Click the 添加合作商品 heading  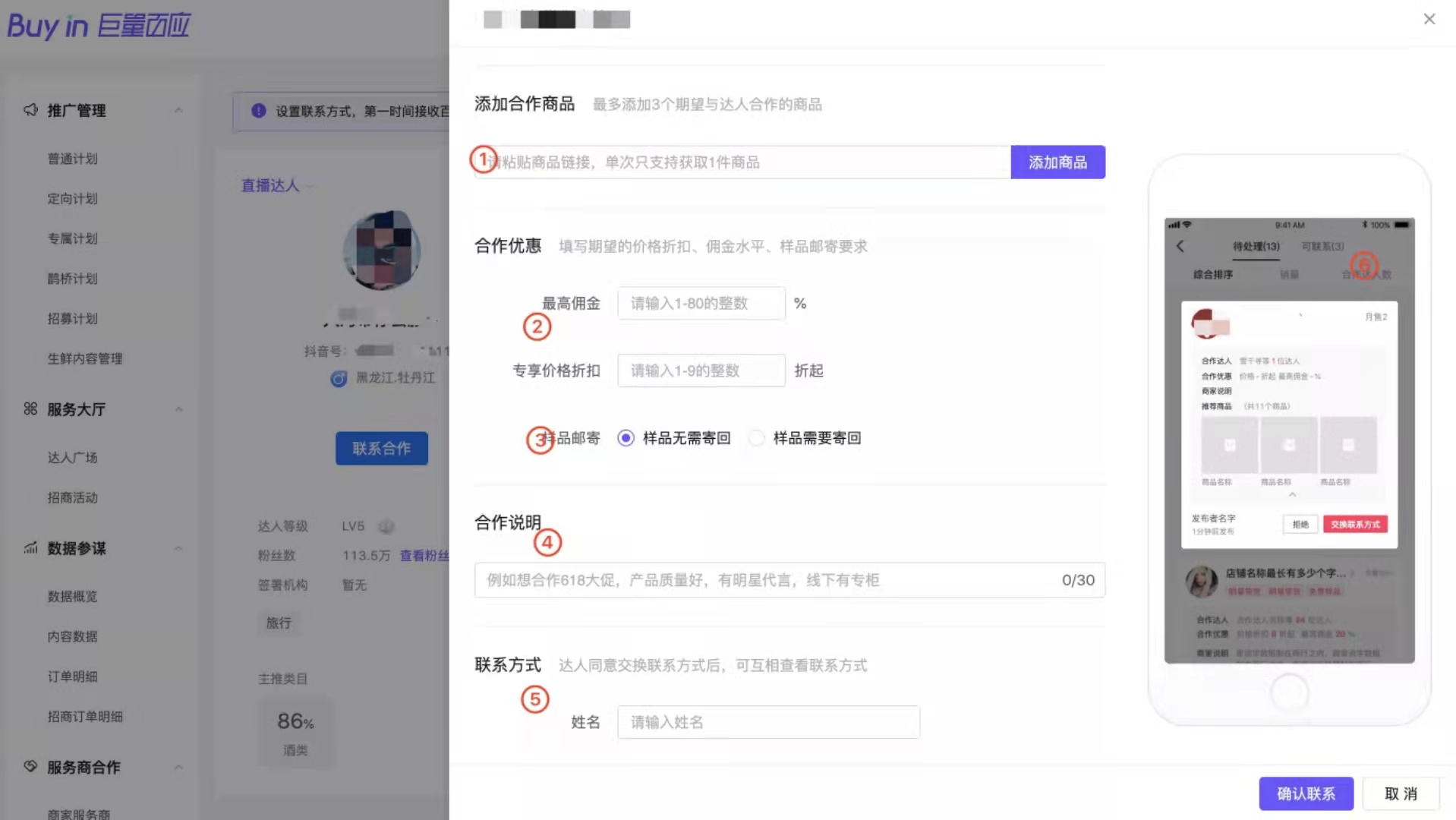(x=525, y=104)
